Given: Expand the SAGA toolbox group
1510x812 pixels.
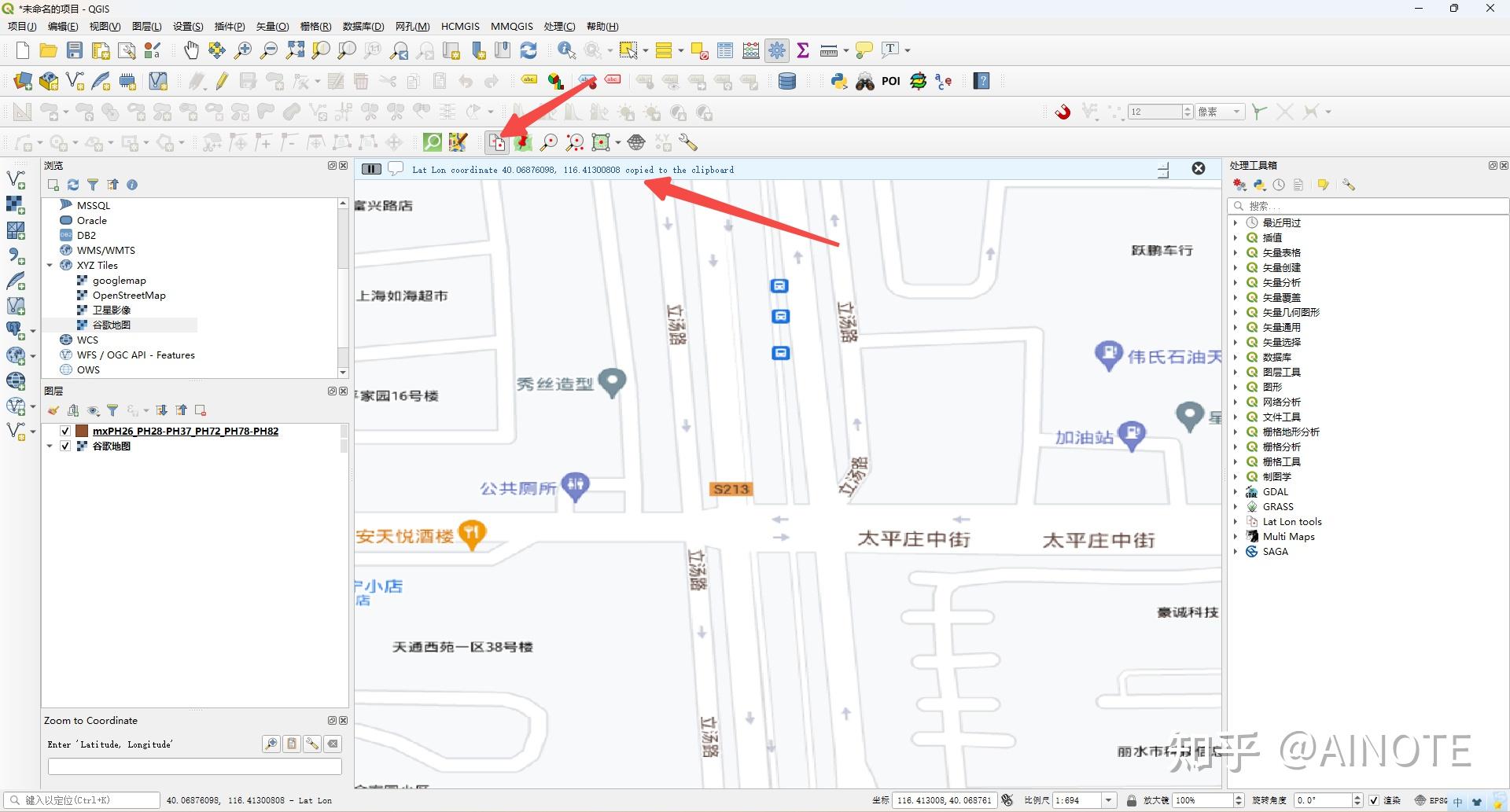Looking at the screenshot, I should tap(1236, 551).
